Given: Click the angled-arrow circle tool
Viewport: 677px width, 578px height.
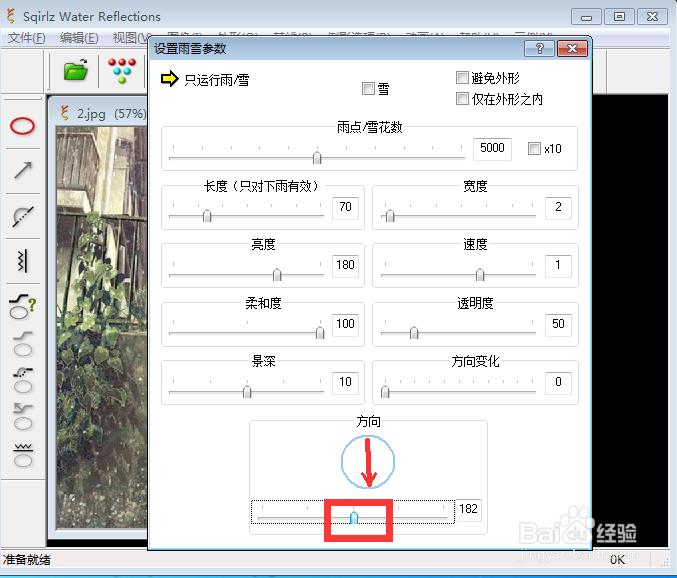Looking at the screenshot, I should [x=23, y=417].
